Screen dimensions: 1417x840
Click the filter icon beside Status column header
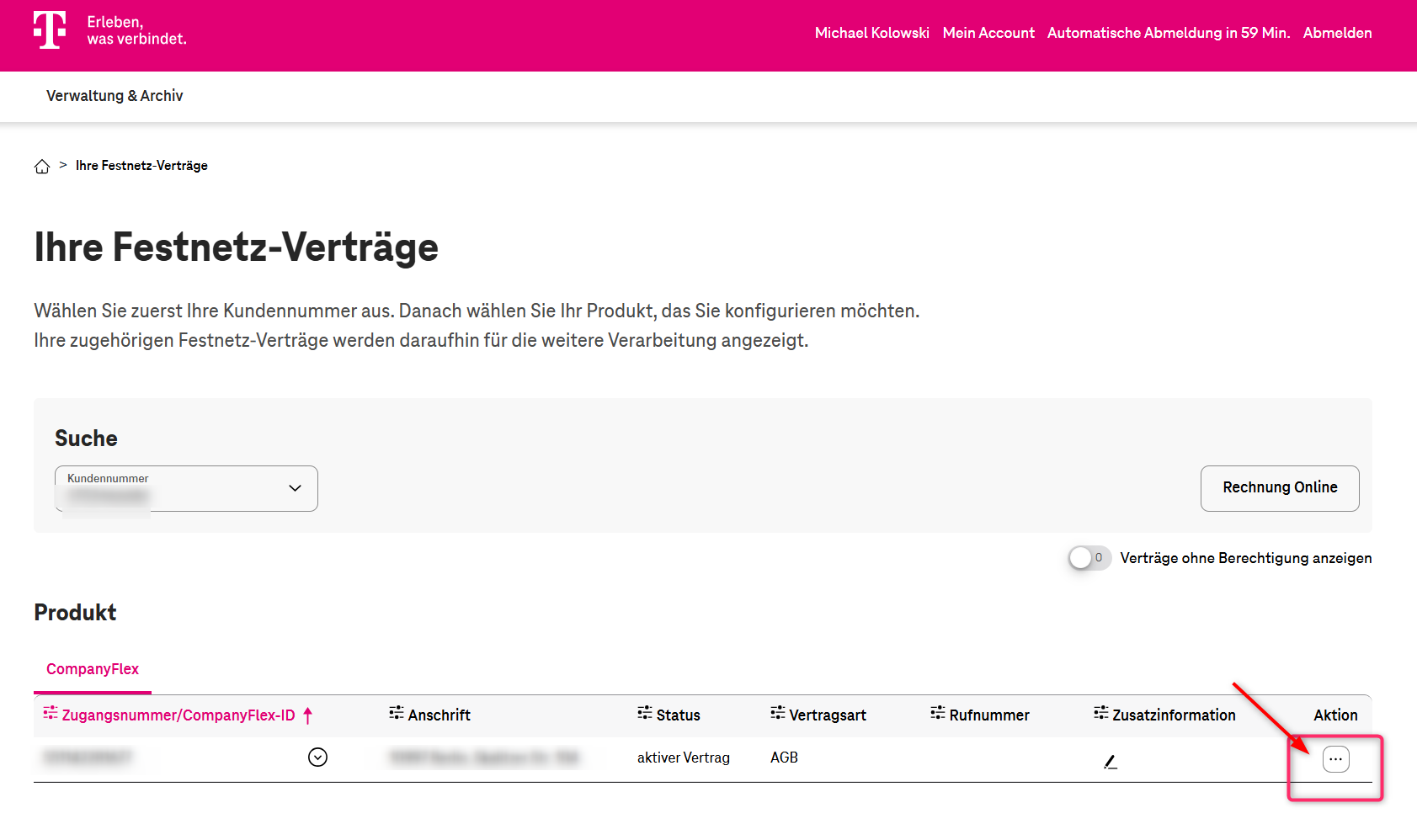pos(644,714)
